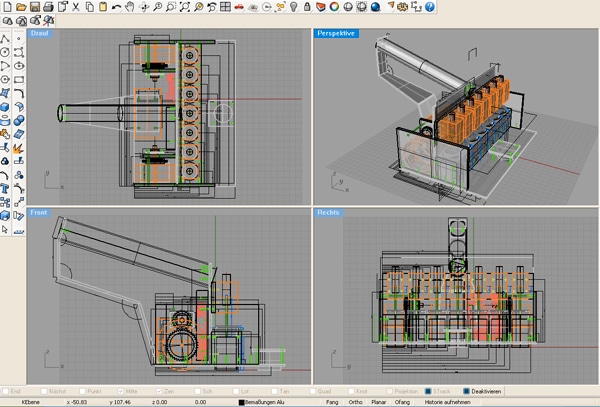The height and width of the screenshot is (407, 600).
Task: Open the Help question mark icon
Action: pyautogui.click(x=429, y=7)
